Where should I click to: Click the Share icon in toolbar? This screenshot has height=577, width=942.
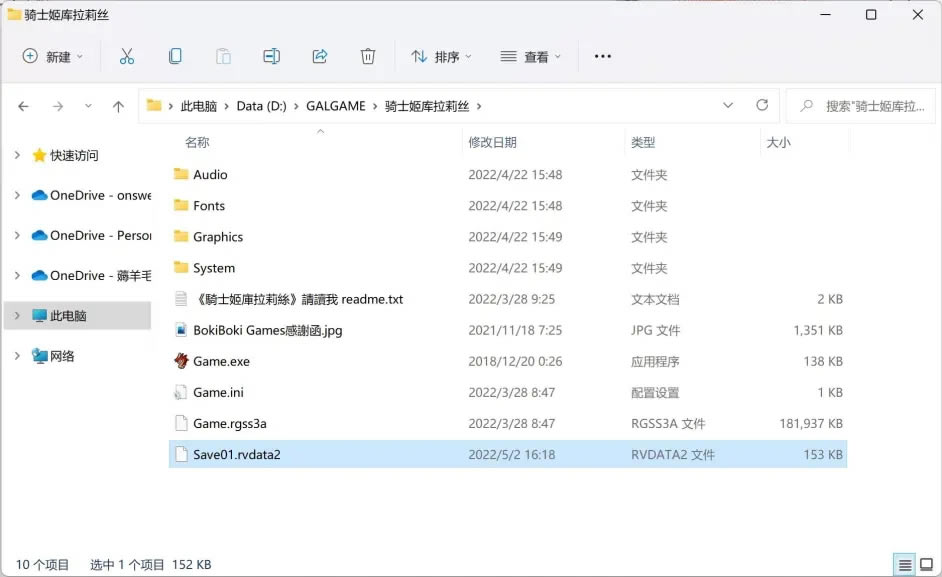click(320, 57)
